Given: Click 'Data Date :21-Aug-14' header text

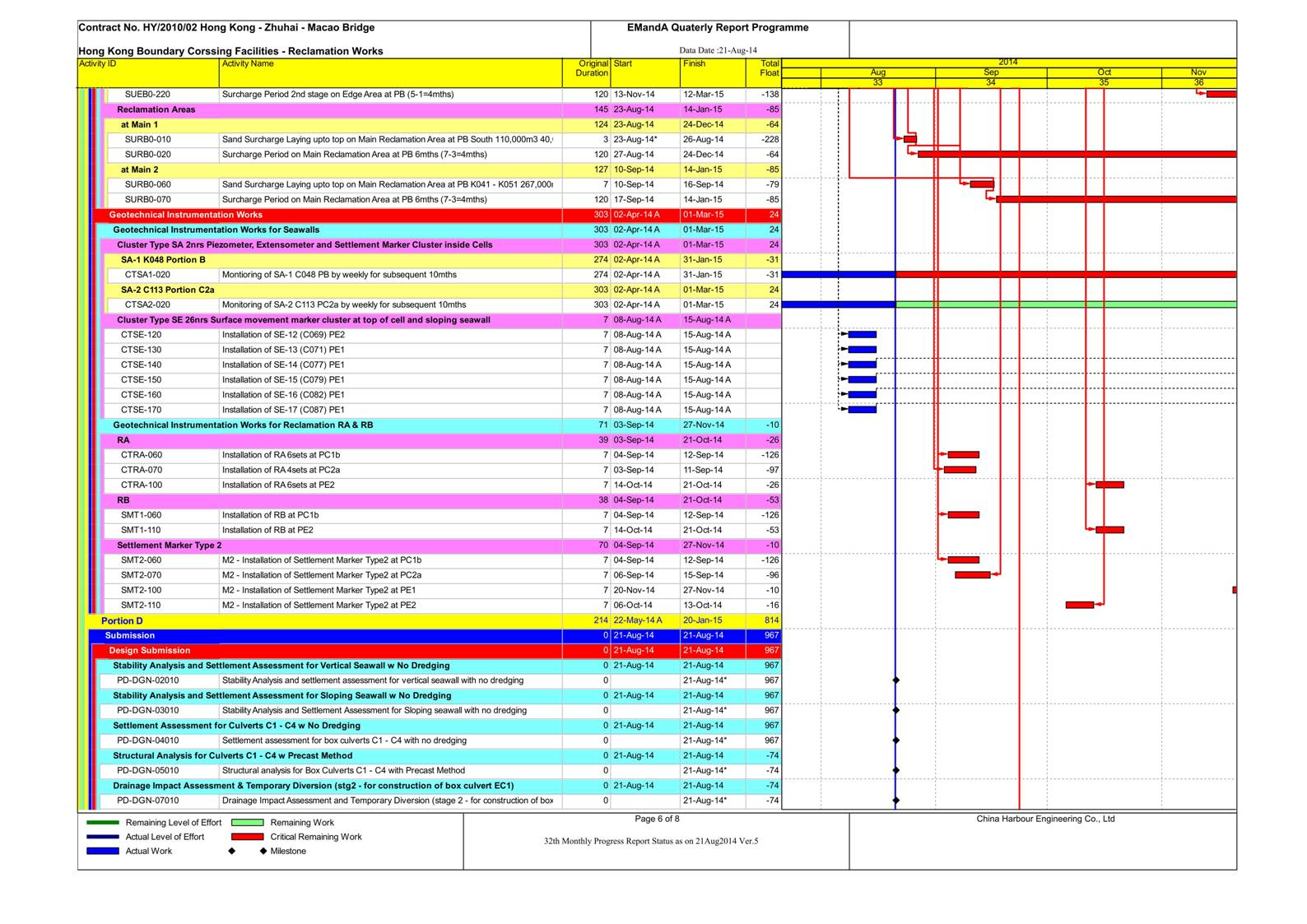Looking at the screenshot, I should [718, 50].
